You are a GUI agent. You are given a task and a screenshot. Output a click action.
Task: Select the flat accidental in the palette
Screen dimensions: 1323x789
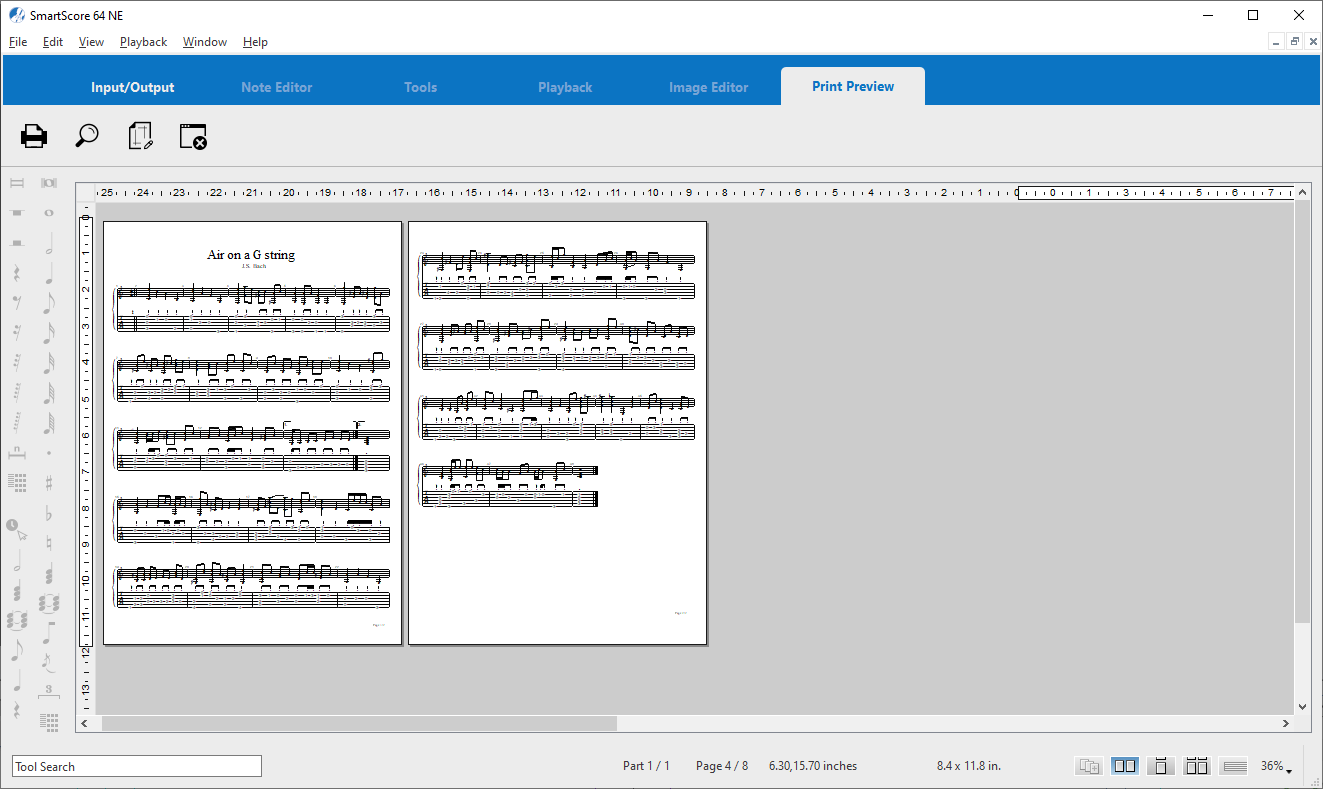tap(48, 513)
